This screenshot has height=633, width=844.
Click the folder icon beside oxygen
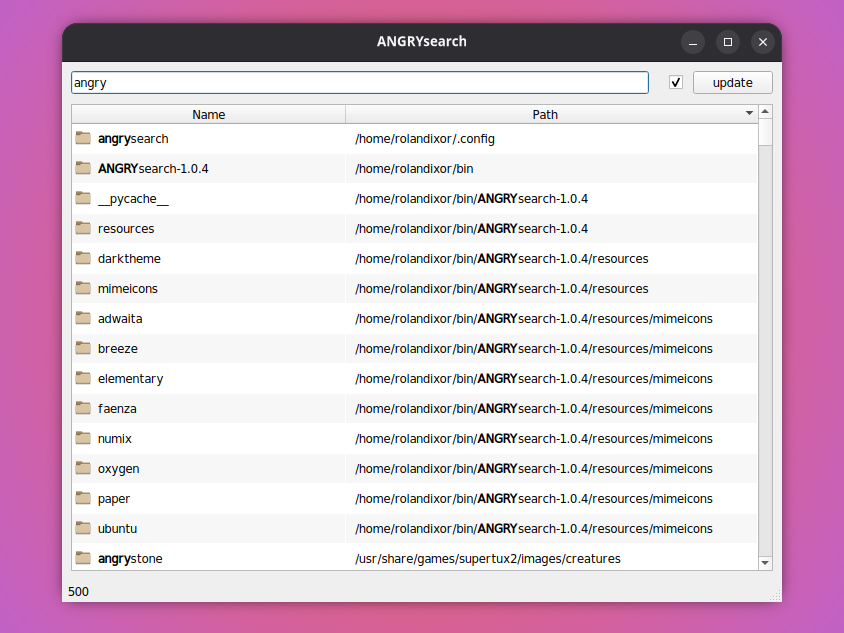coord(83,468)
